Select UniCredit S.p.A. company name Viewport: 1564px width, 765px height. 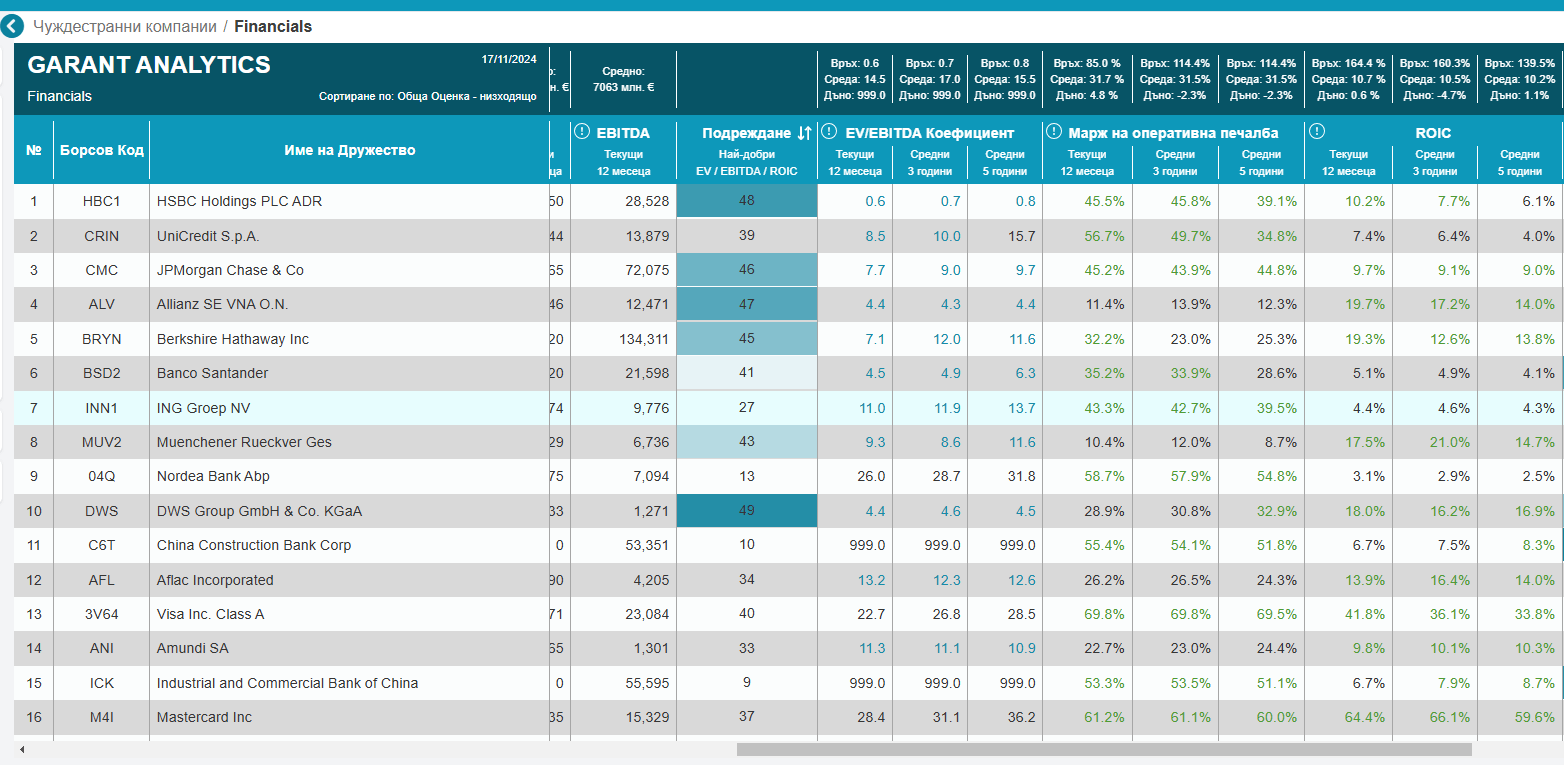(x=208, y=236)
